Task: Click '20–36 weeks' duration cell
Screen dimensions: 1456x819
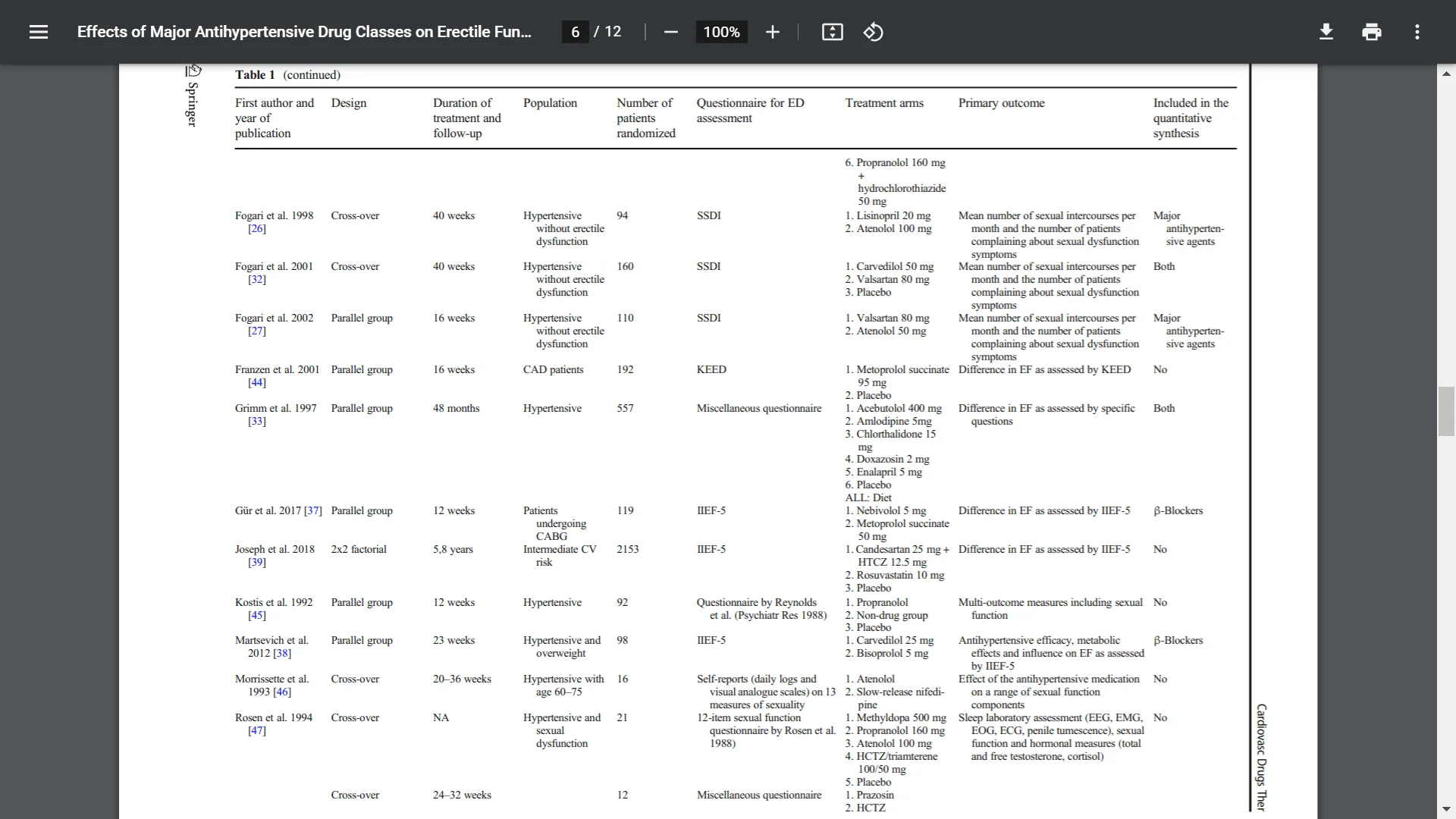Action: 462,679
